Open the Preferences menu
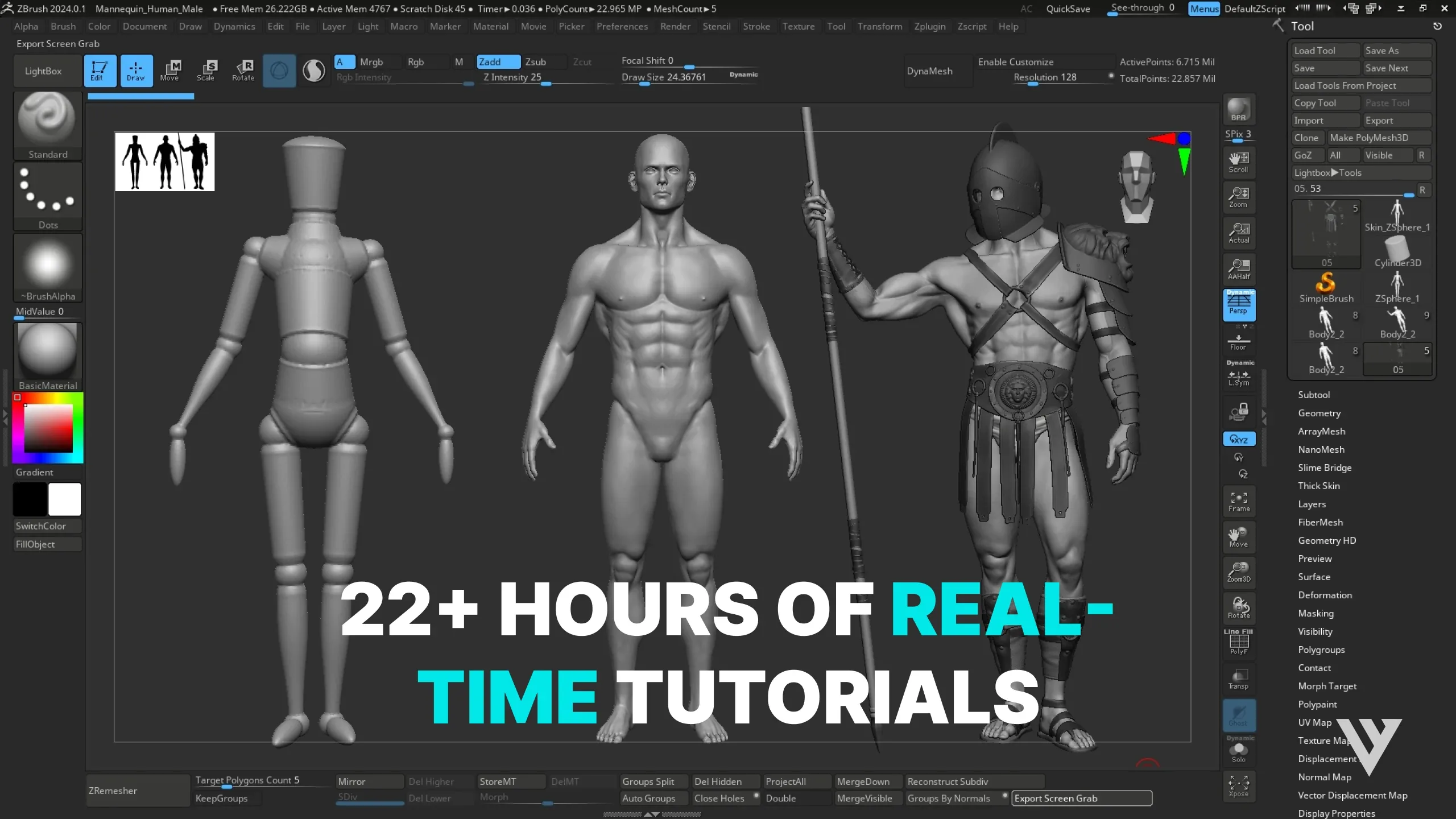 (x=623, y=26)
